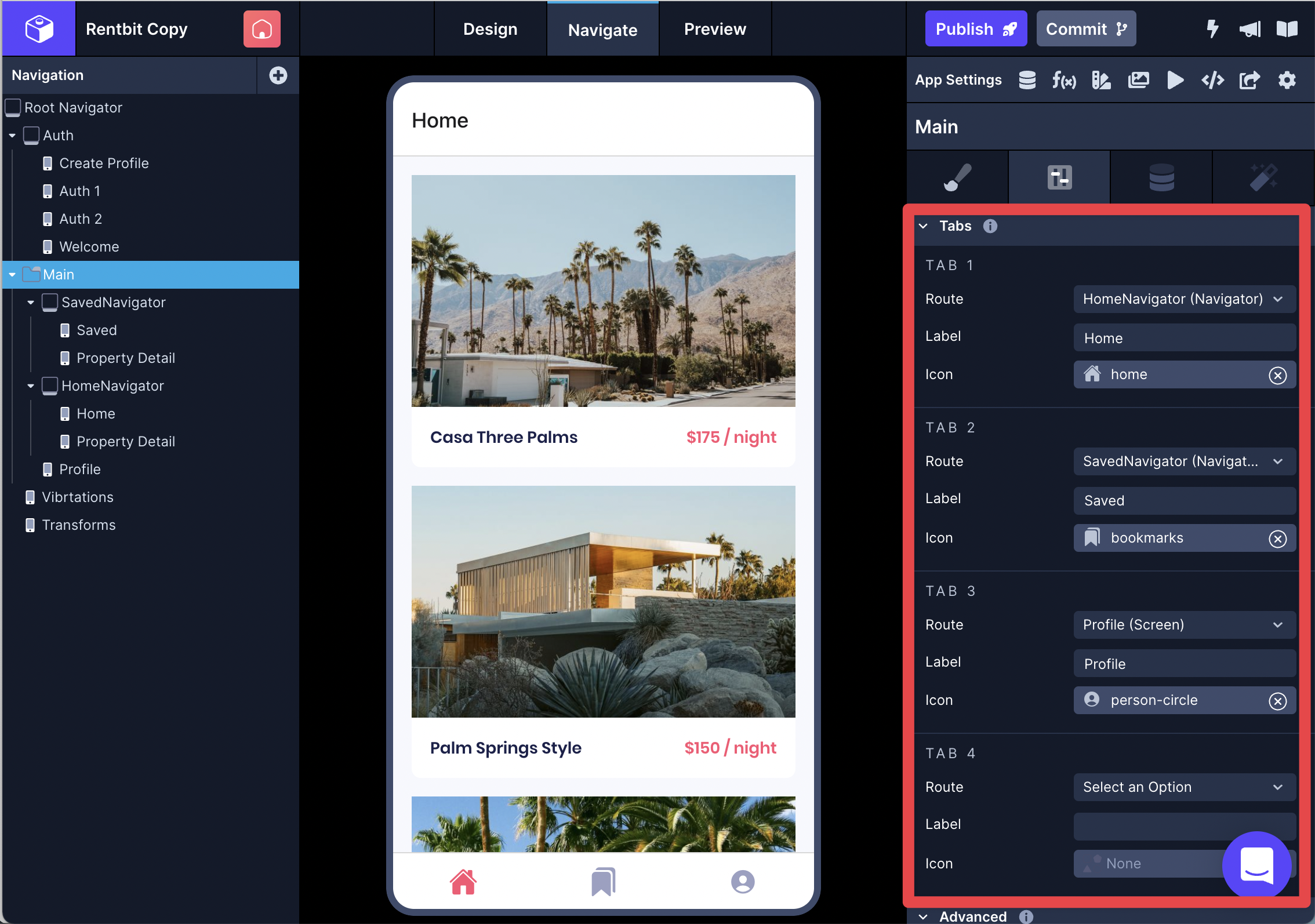Select the paintbrush styles panel tab

coord(957,177)
